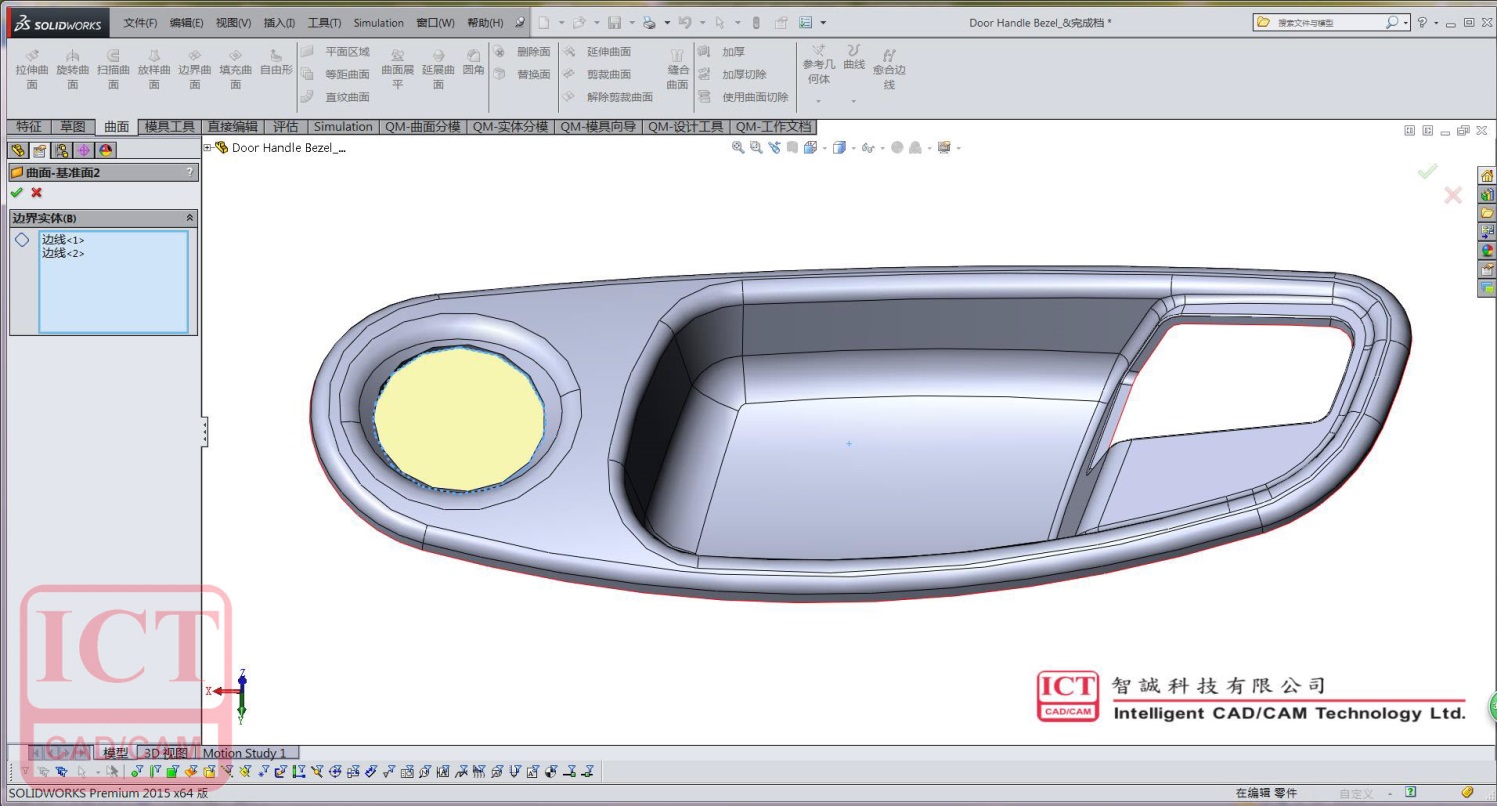Click the 圆角 fillet surface tool
The image size is (1497, 806).
pos(473,63)
